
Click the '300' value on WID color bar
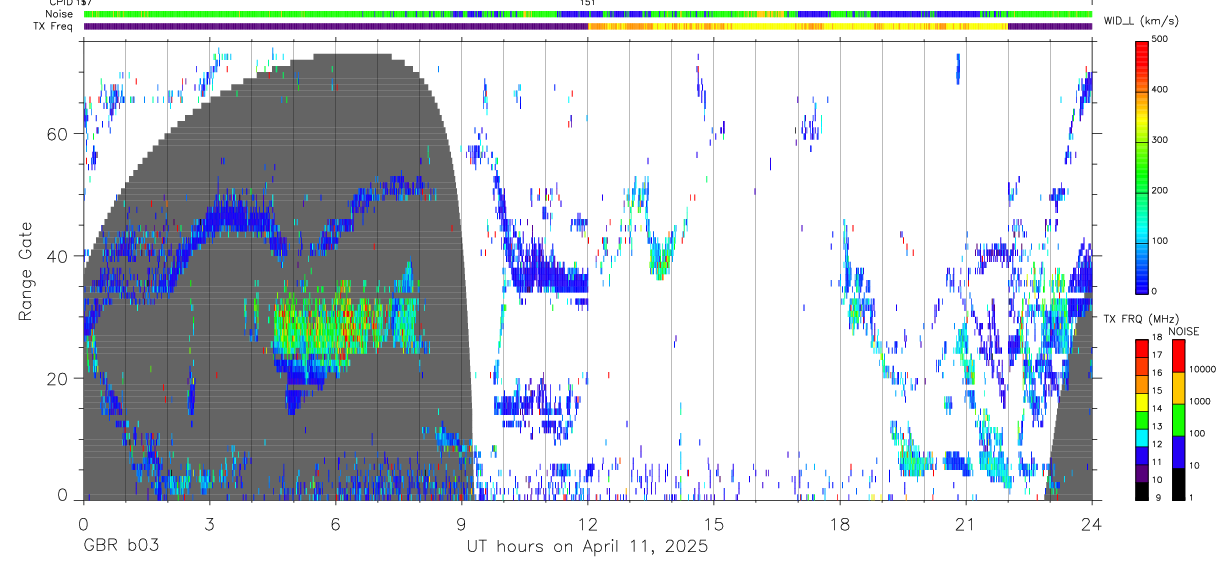(x=1160, y=140)
